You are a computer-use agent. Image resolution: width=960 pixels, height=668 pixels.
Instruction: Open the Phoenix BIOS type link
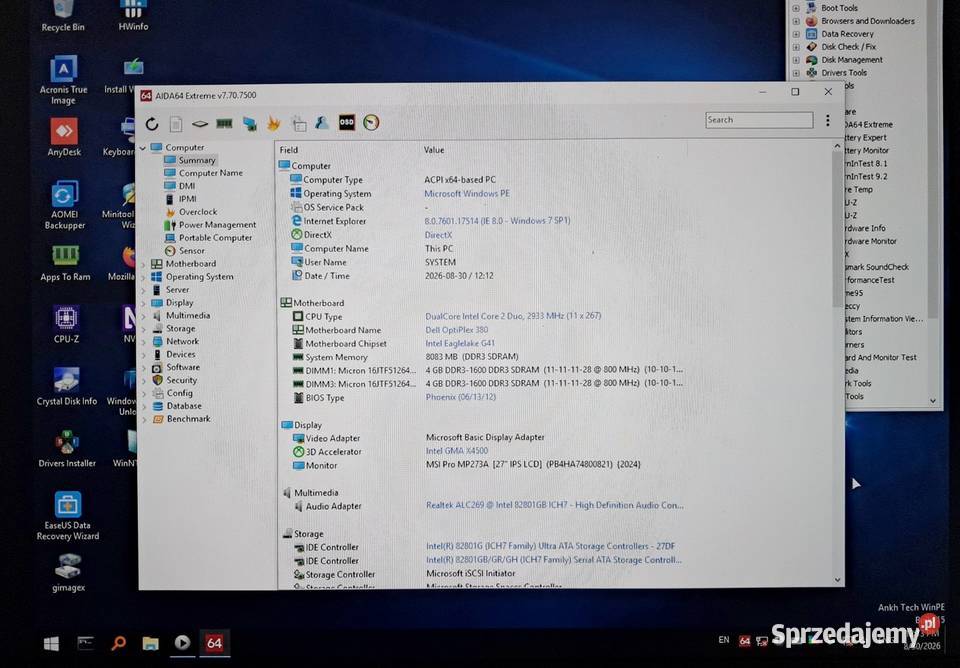click(x=460, y=397)
